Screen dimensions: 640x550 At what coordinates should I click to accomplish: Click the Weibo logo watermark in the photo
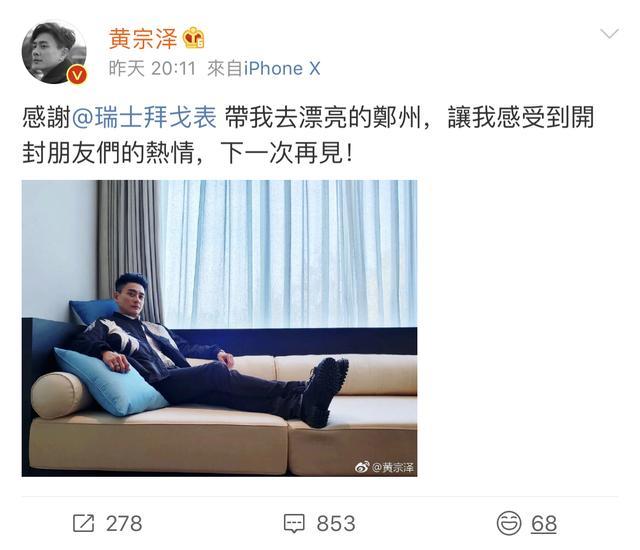[x=362, y=467]
